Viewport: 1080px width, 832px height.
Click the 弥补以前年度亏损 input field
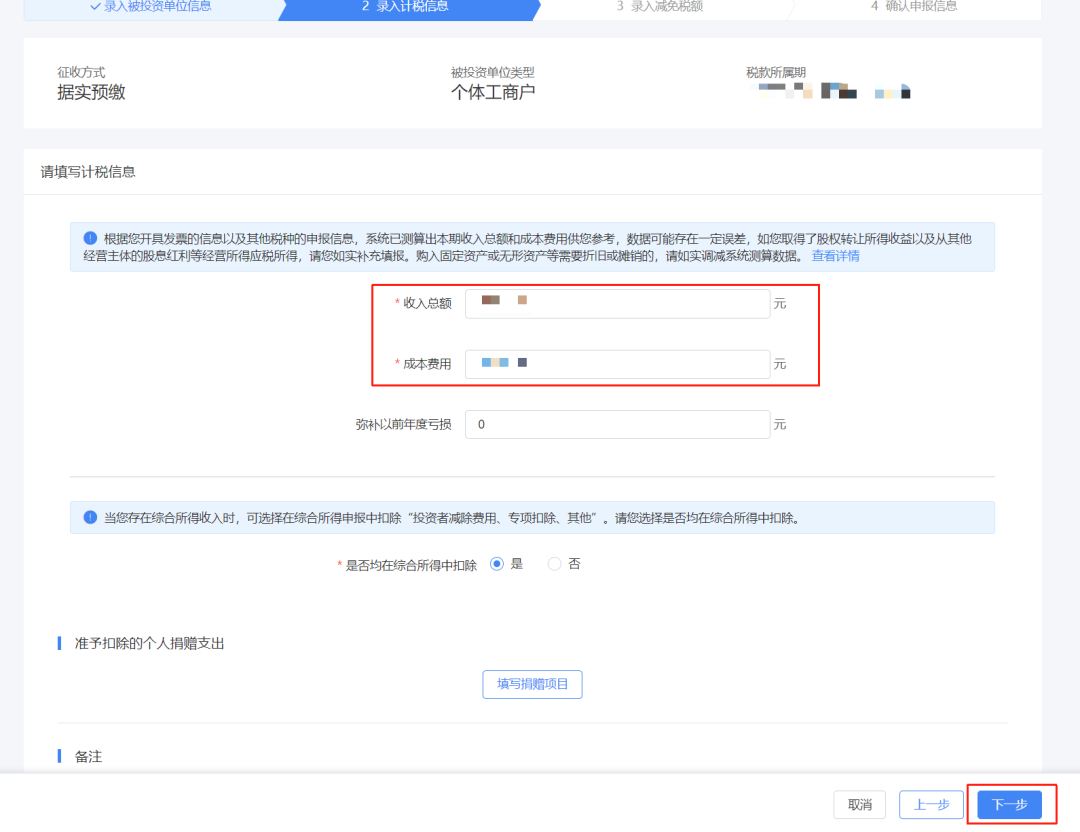617,424
